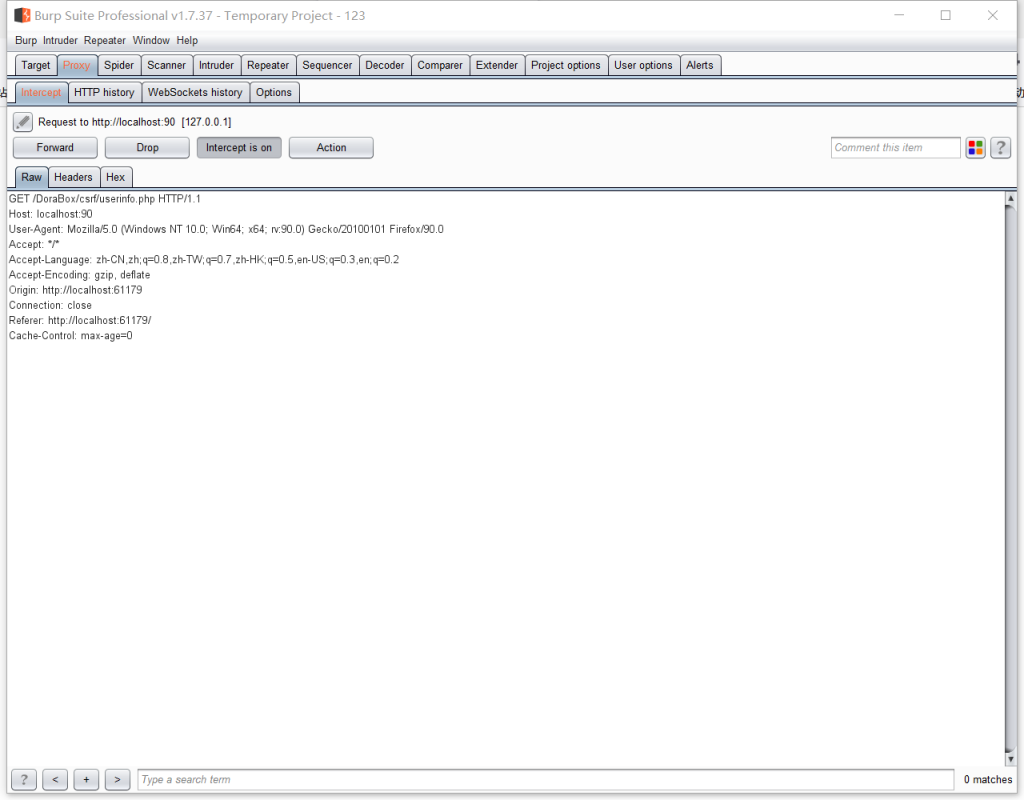Click the Referer header line
The image size is (1024, 800).
pyautogui.click(x=80, y=321)
